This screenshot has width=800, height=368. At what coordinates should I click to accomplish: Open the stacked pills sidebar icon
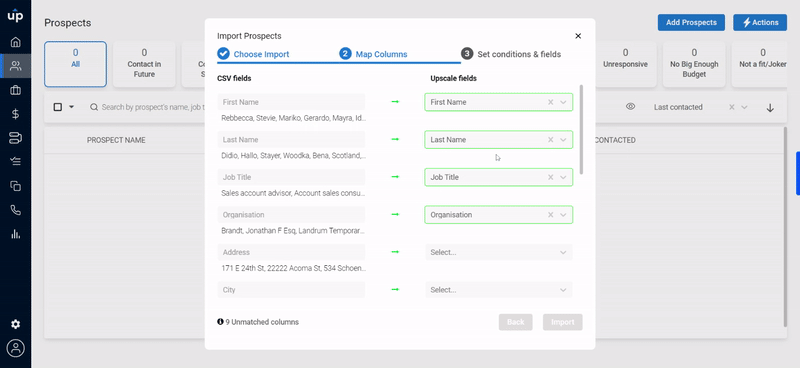(15, 138)
